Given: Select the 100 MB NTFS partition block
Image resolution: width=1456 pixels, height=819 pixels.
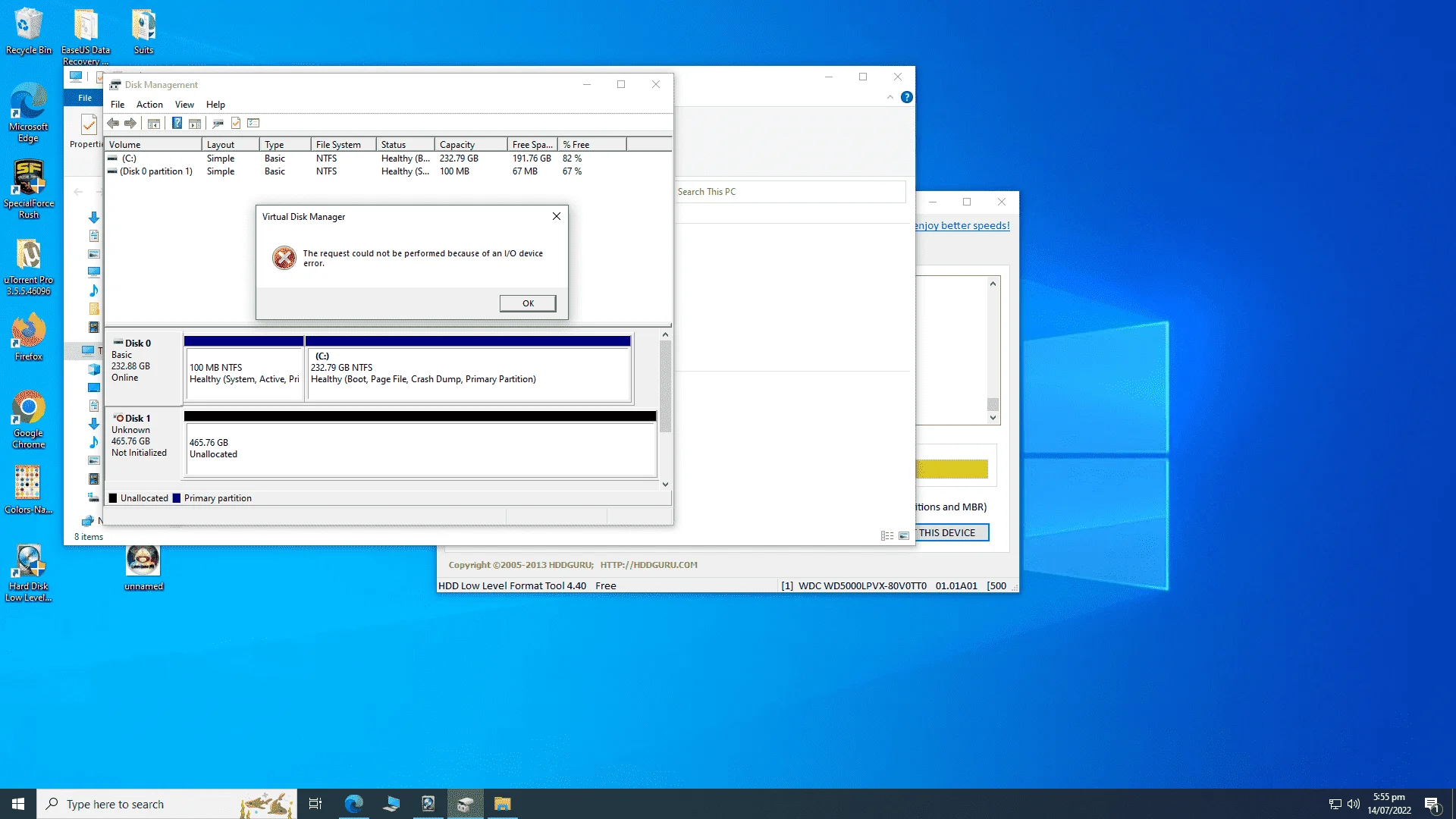Looking at the screenshot, I should [243, 369].
